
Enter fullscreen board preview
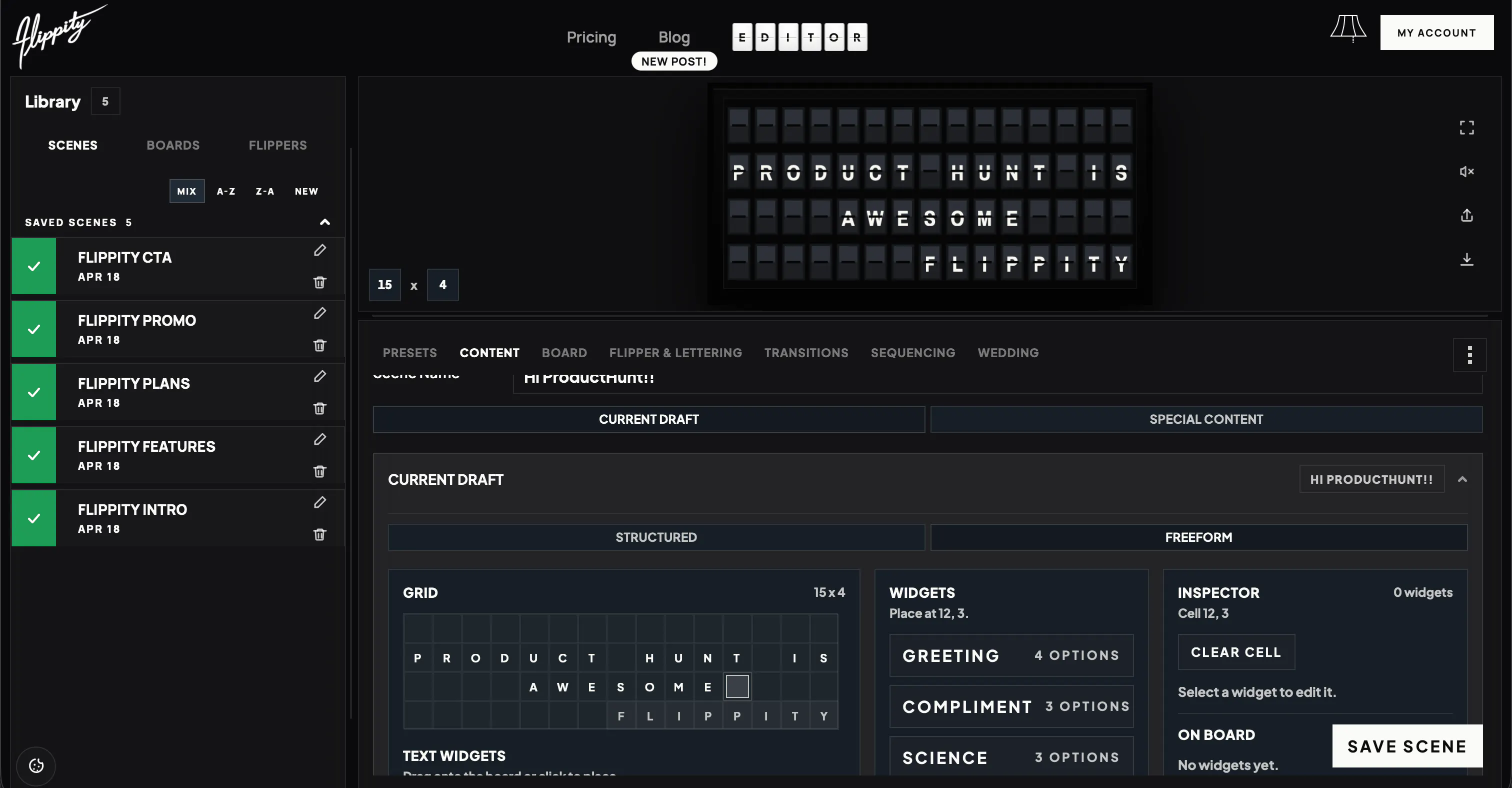[1467, 128]
